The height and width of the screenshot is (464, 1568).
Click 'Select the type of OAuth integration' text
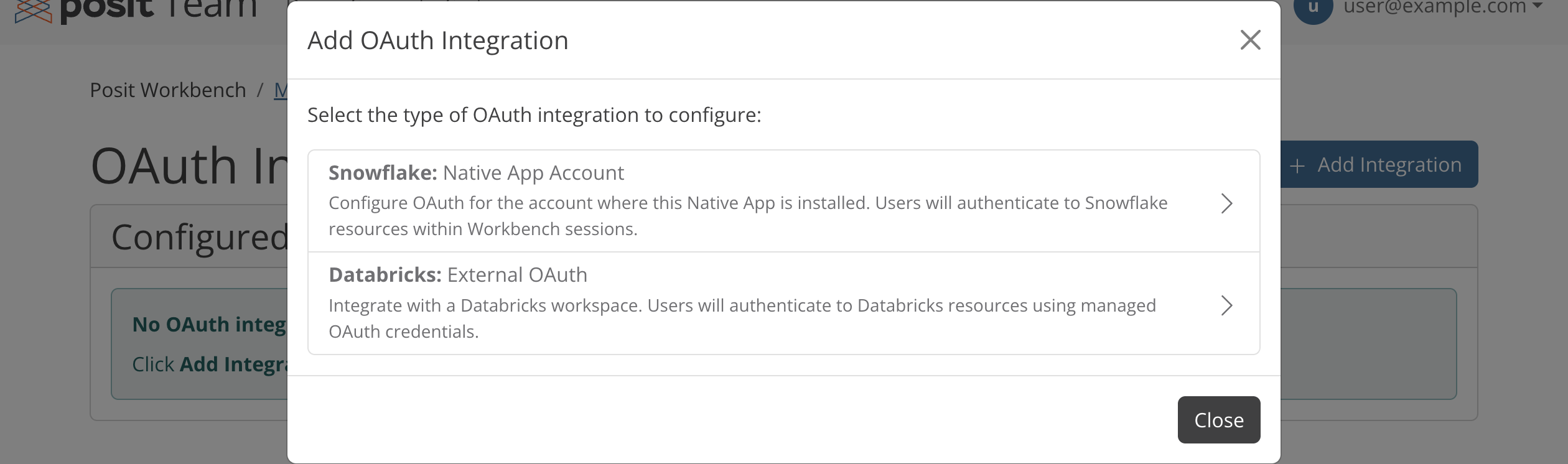click(x=534, y=115)
